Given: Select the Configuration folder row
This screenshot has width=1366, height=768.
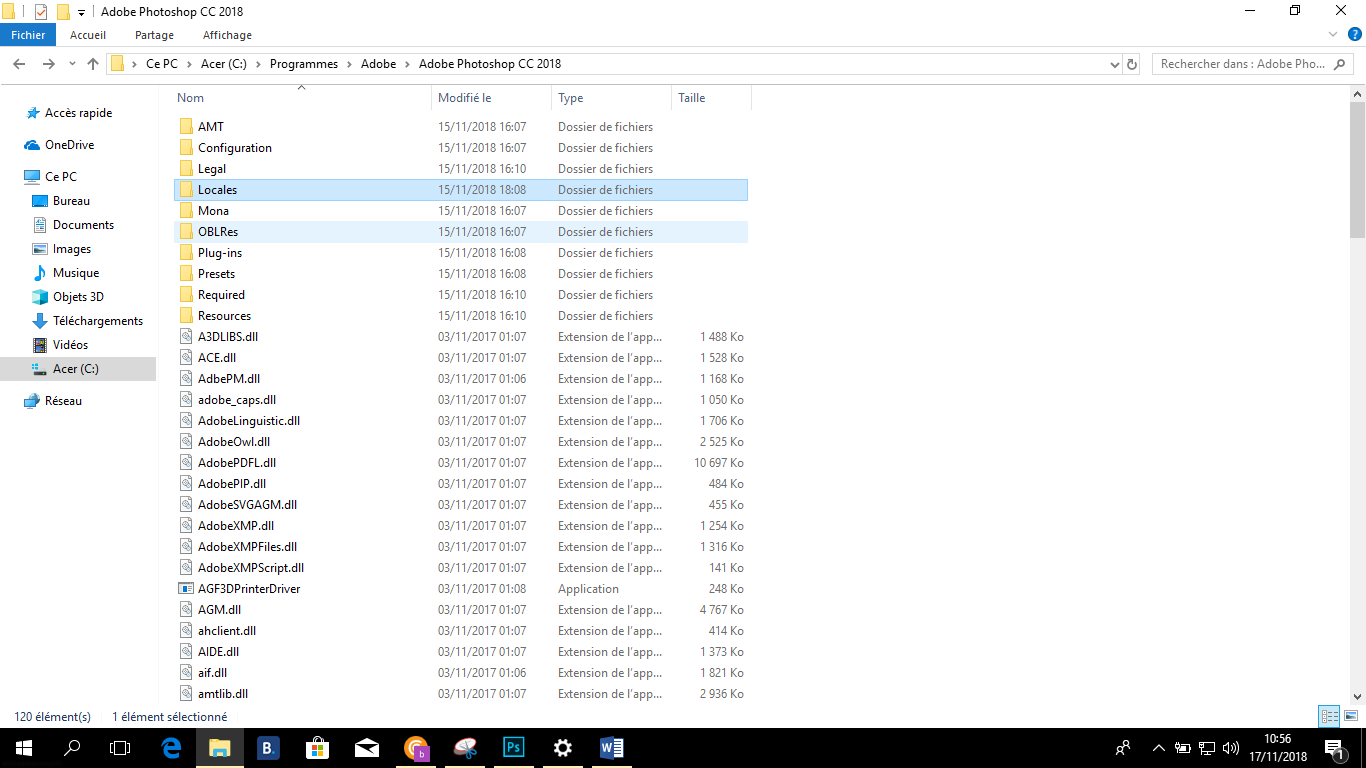Looking at the screenshot, I should coord(461,148).
